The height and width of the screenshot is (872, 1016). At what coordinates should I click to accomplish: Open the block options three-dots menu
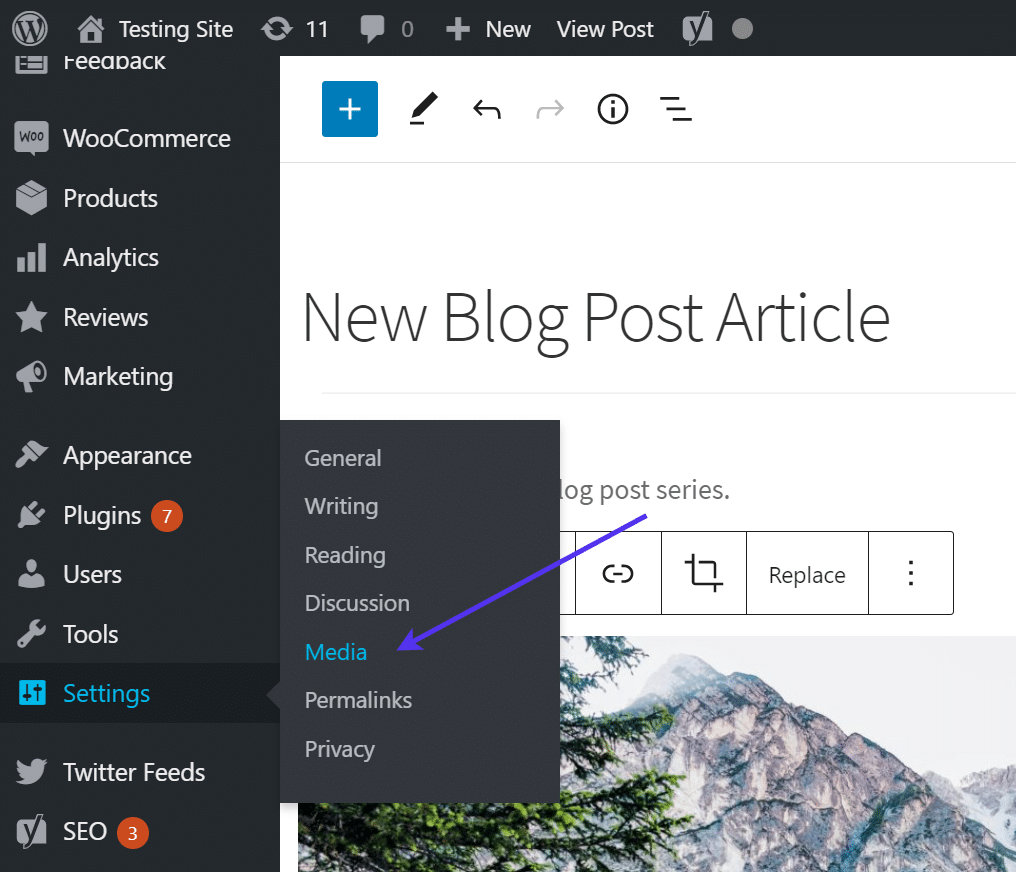(910, 574)
